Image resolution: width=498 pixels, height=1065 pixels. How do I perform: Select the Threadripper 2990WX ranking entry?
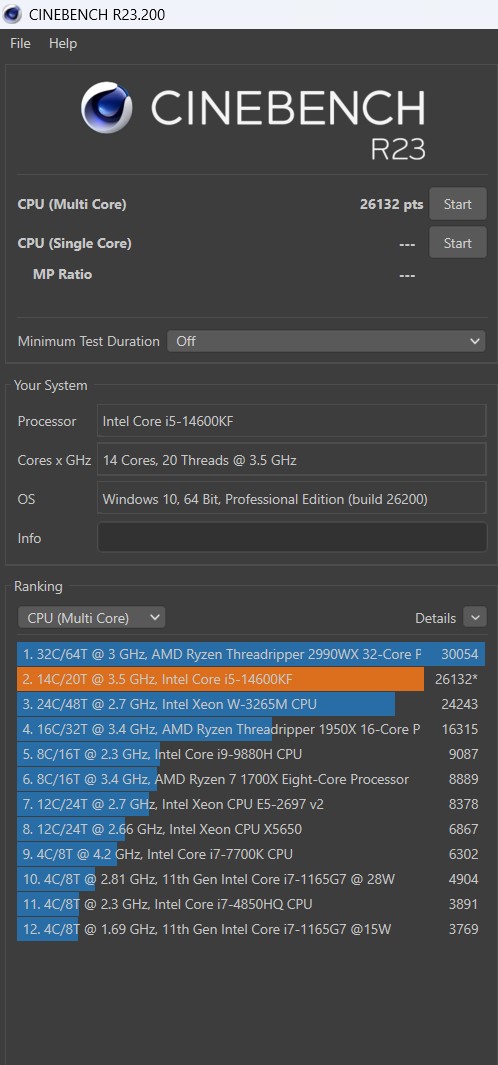(251, 654)
